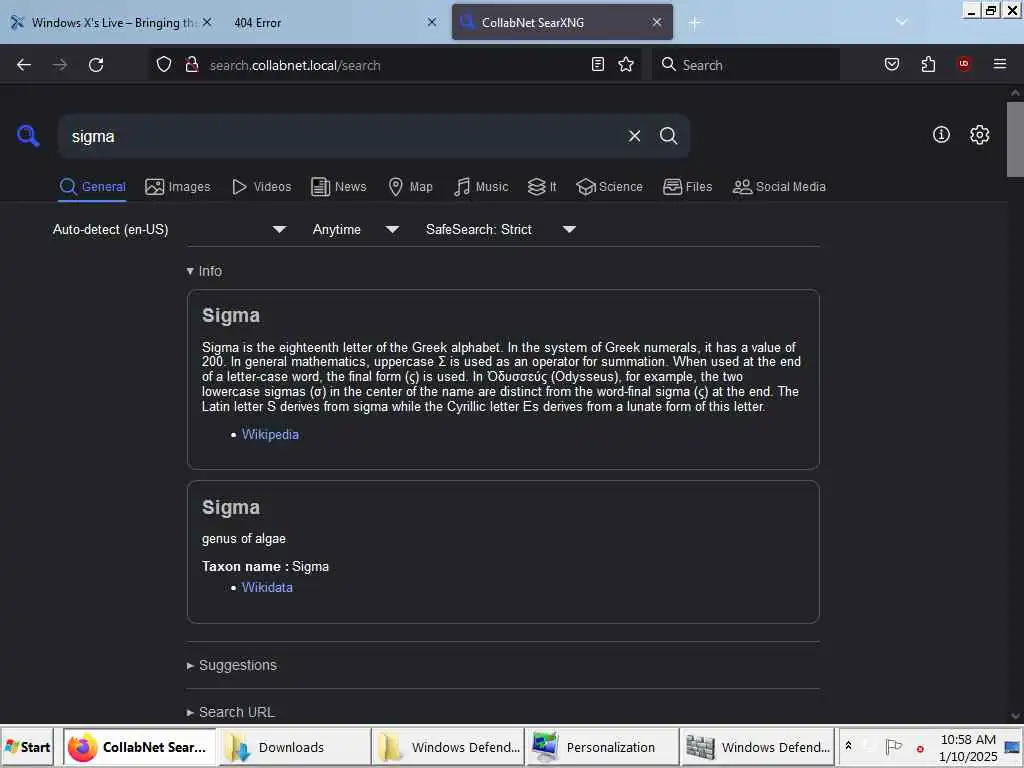List all tabs dropdown arrow
This screenshot has height=768, width=1024.
point(901,22)
